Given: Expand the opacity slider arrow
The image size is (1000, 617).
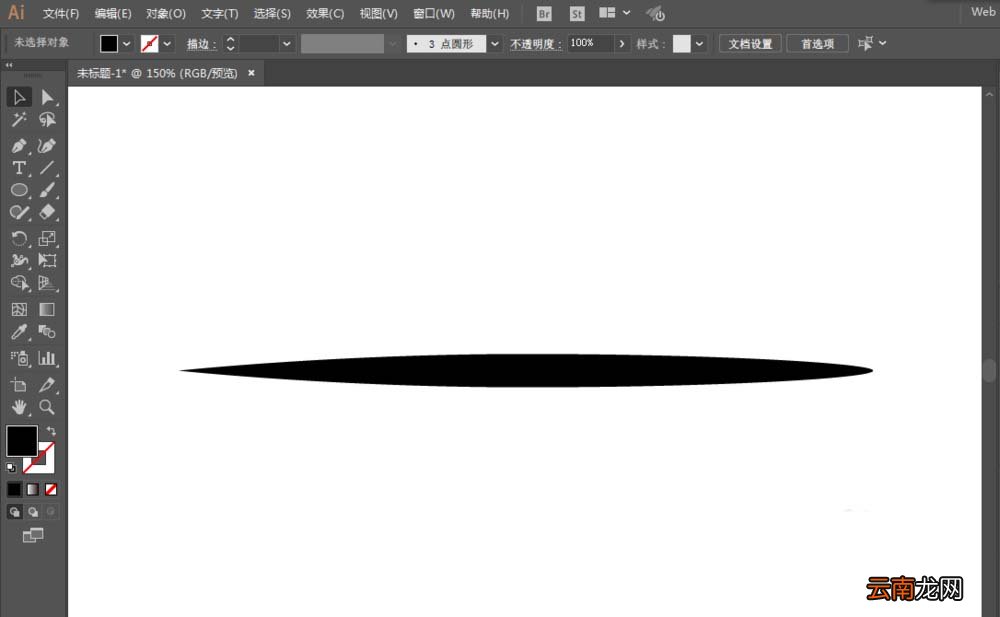Looking at the screenshot, I should click(x=621, y=44).
